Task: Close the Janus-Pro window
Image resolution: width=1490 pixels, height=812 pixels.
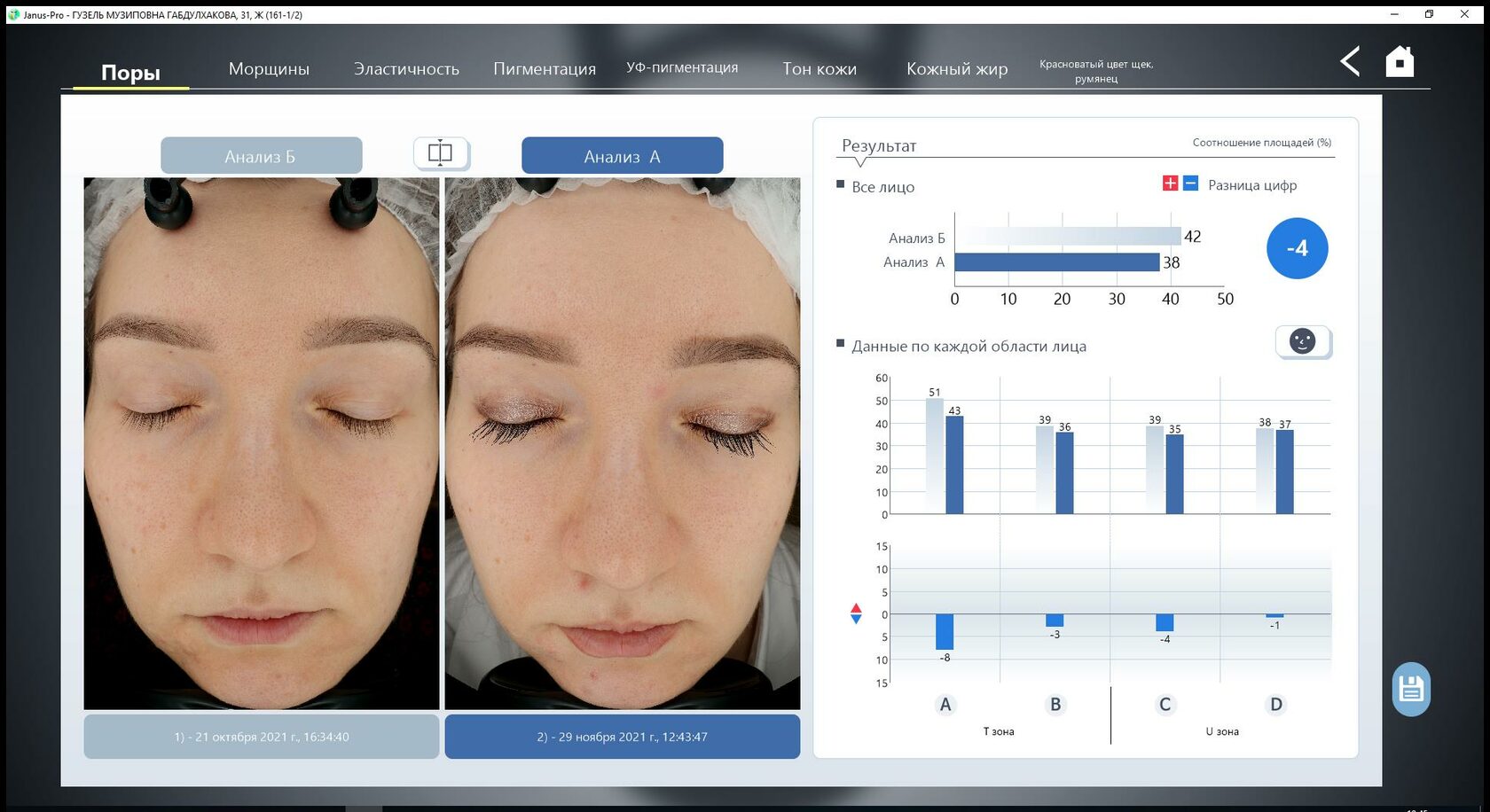Action: click(1464, 14)
